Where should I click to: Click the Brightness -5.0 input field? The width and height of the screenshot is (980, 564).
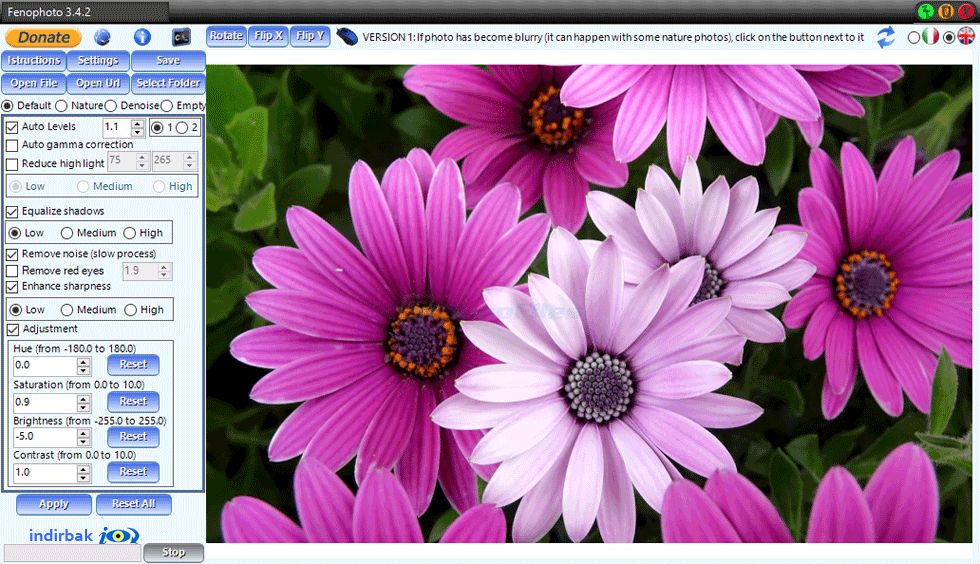tap(45, 437)
